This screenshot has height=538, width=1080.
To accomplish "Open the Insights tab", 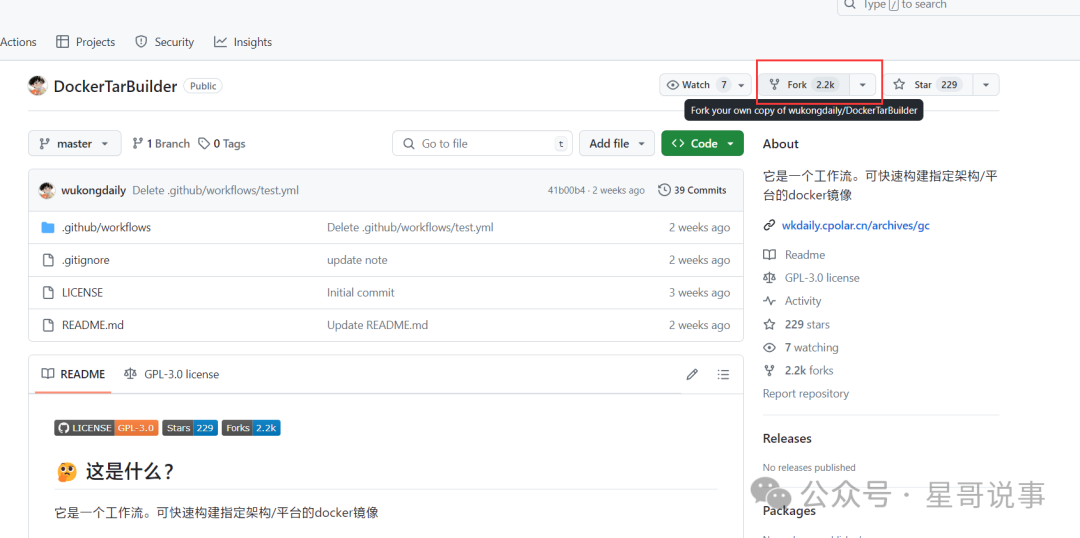I will click(x=243, y=42).
